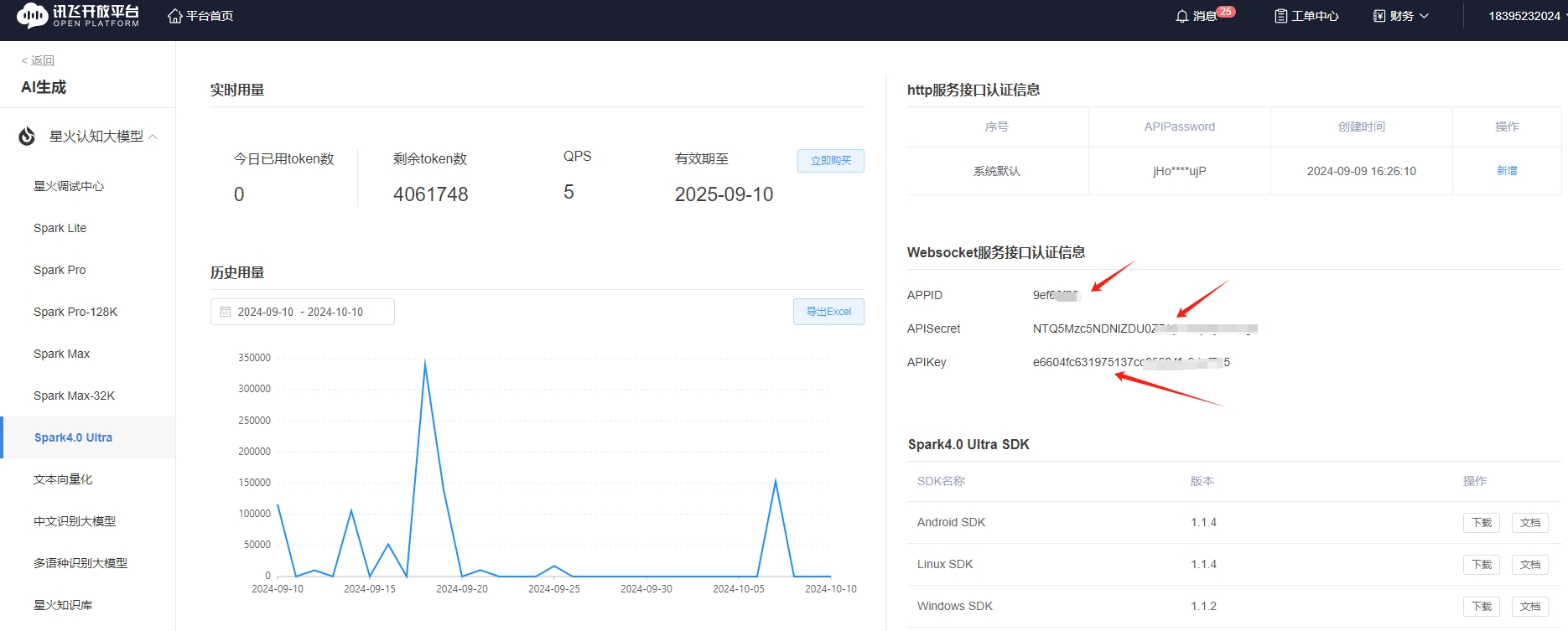The image size is (1568, 631).
Task: Open 星火调试中心 in the sidebar
Action: 69,186
